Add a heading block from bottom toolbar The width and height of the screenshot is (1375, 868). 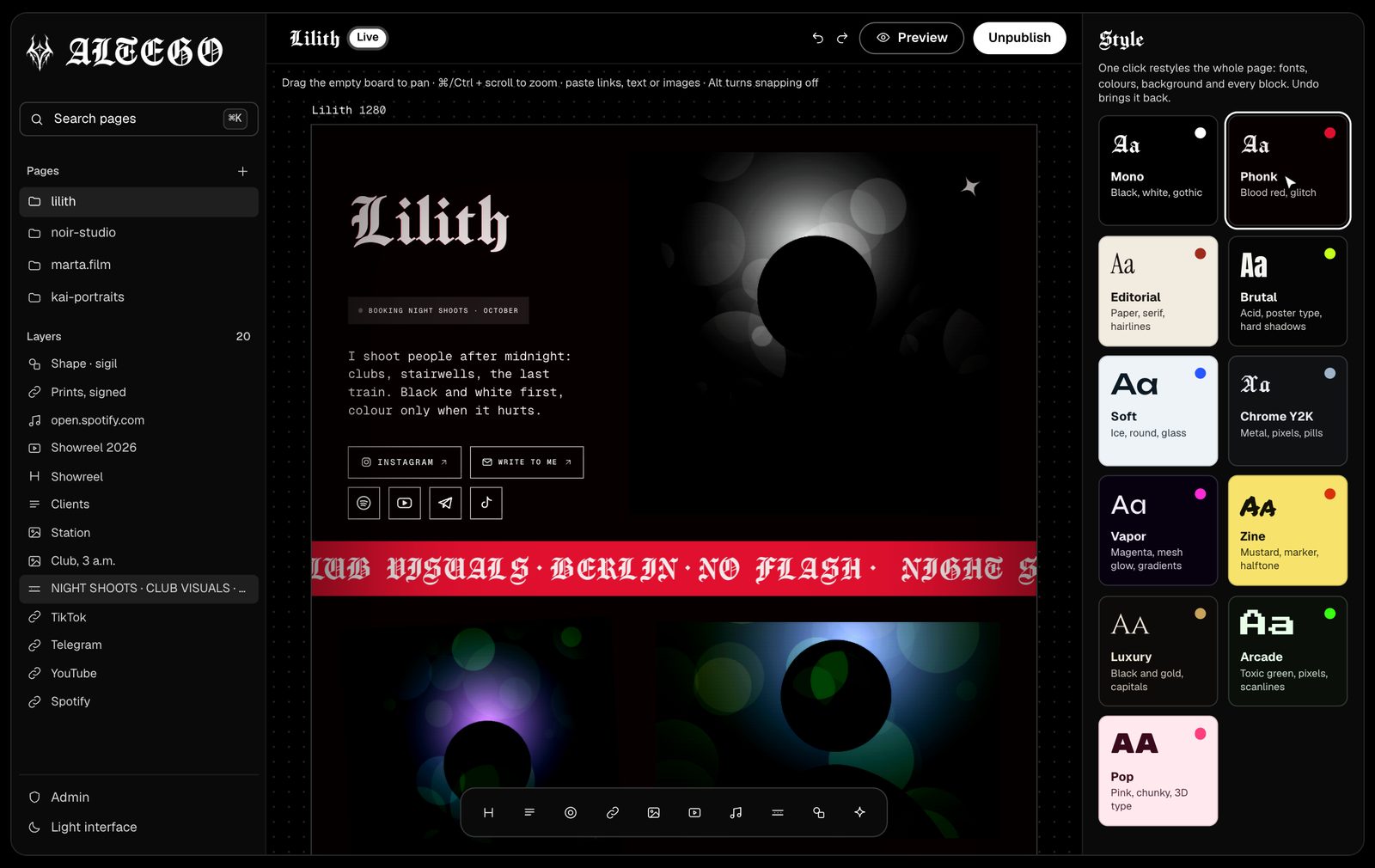pos(488,812)
